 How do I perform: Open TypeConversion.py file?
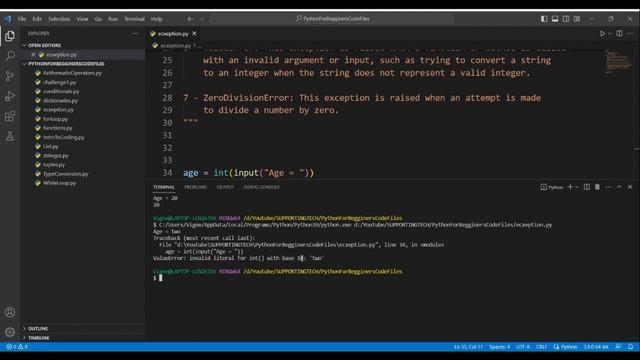(x=66, y=174)
